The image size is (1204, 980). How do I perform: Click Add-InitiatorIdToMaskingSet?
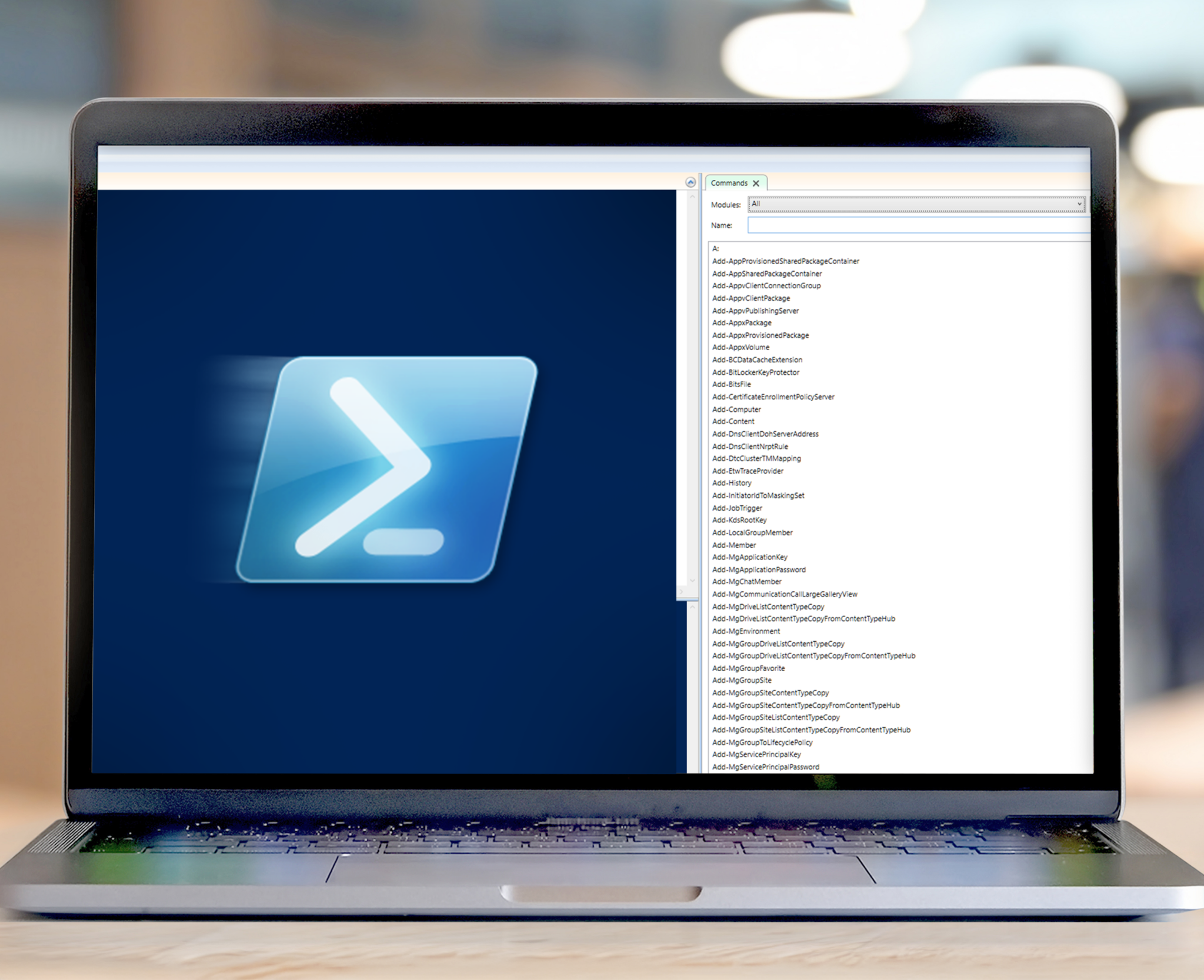coord(758,496)
